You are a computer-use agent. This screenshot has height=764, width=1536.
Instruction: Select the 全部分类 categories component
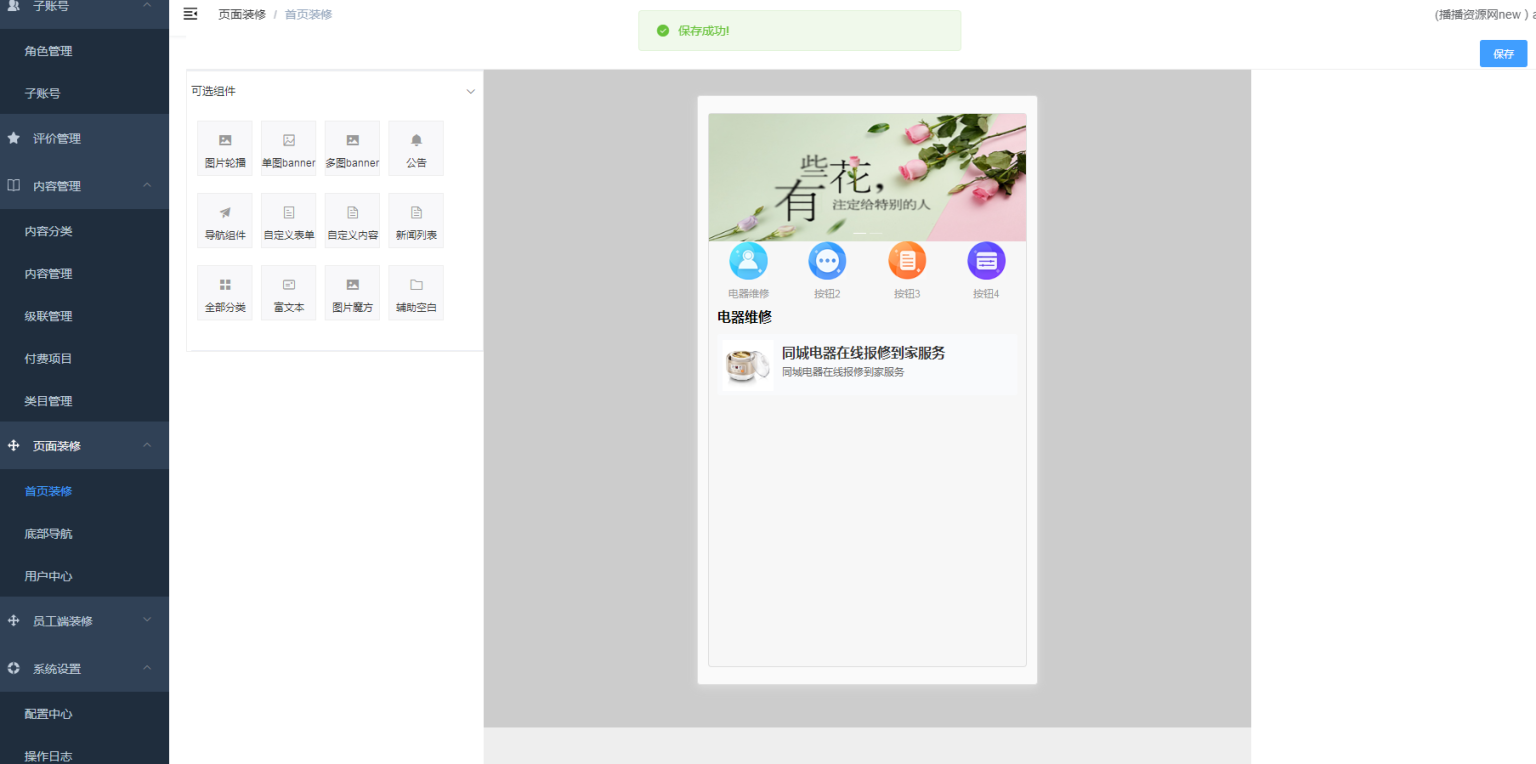coord(224,292)
